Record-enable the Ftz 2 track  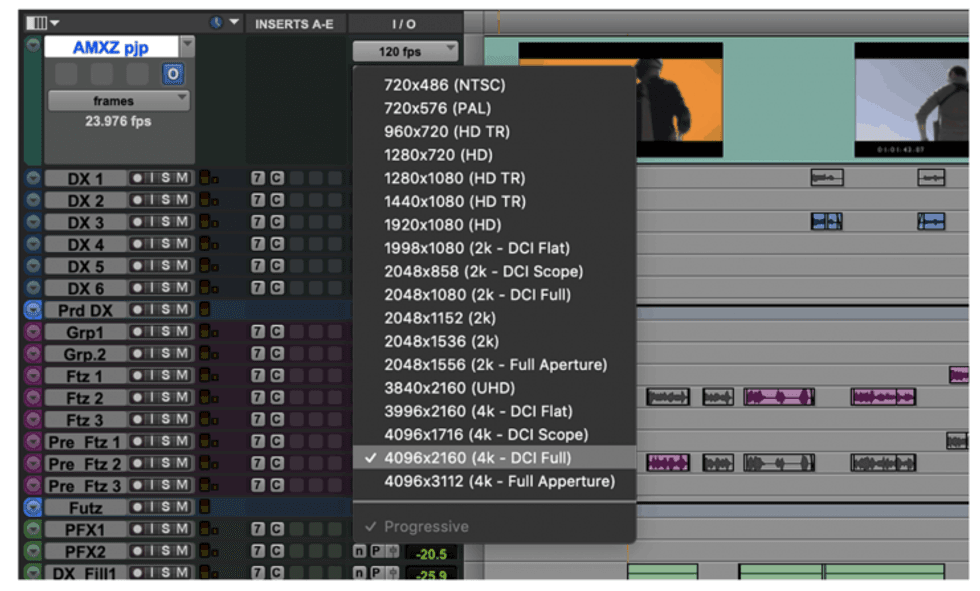(137, 397)
